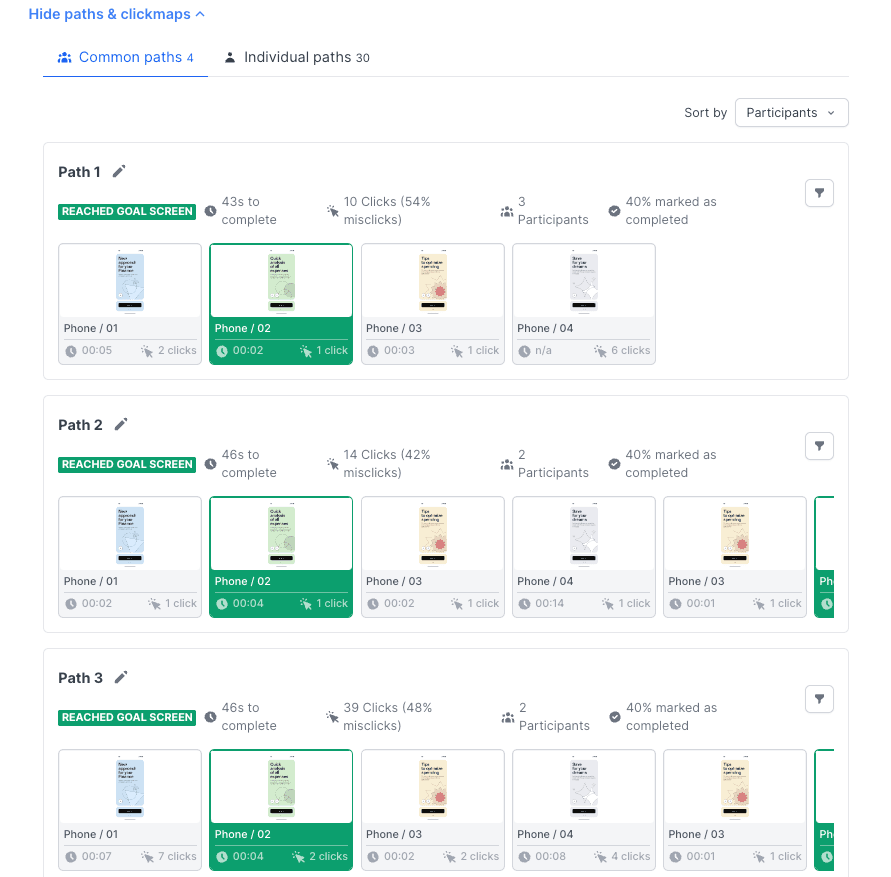
Task: Click the REACHED GOAL SCREEN badge on Path 2
Action: [127, 464]
